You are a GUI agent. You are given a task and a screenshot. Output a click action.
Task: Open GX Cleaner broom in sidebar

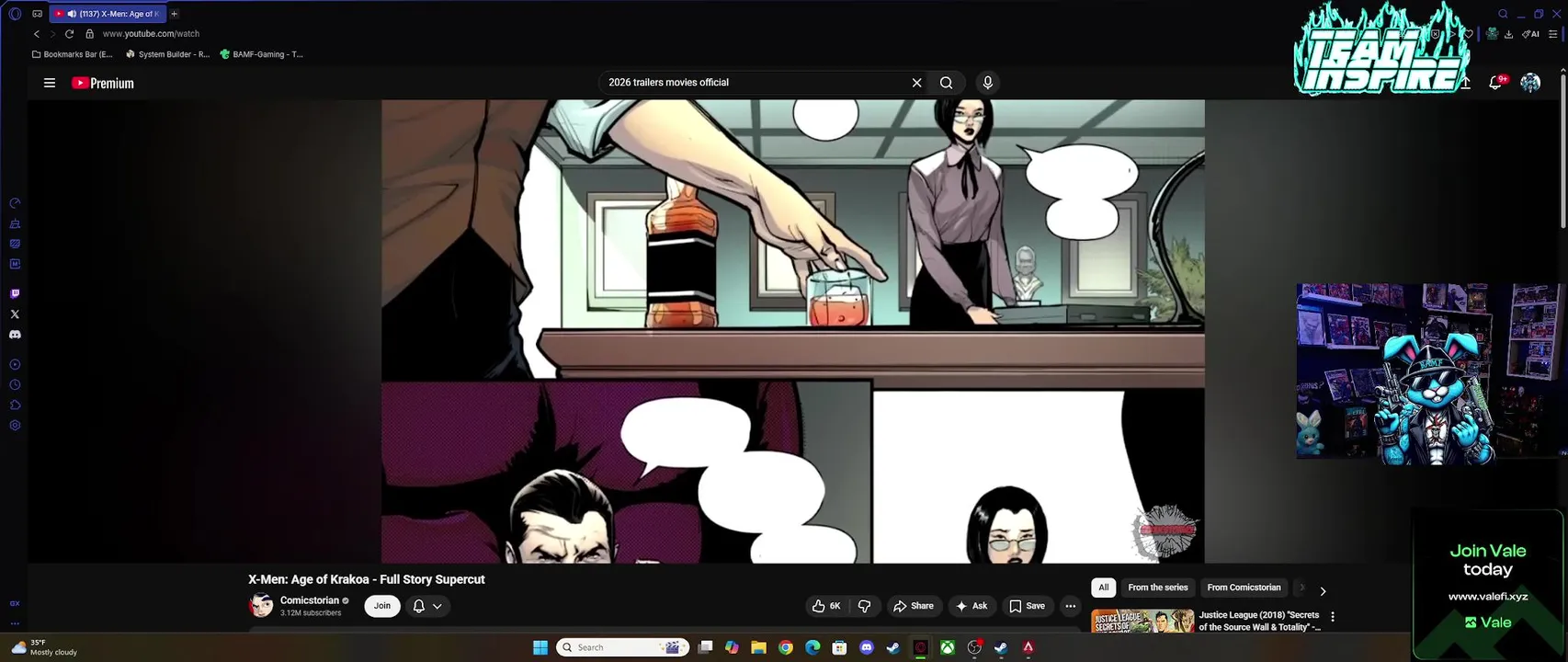[x=15, y=223]
